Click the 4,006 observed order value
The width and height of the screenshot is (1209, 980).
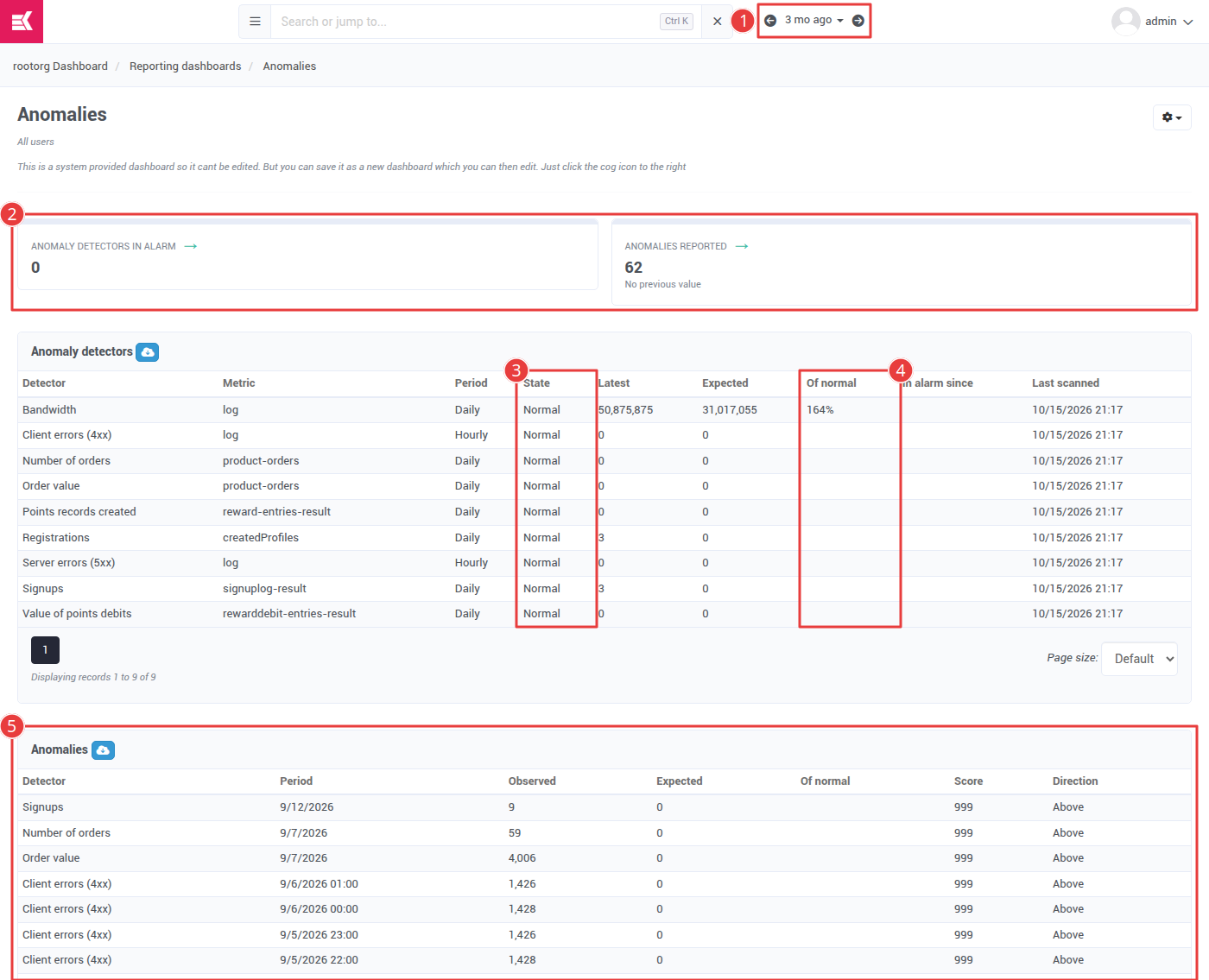tap(522, 858)
